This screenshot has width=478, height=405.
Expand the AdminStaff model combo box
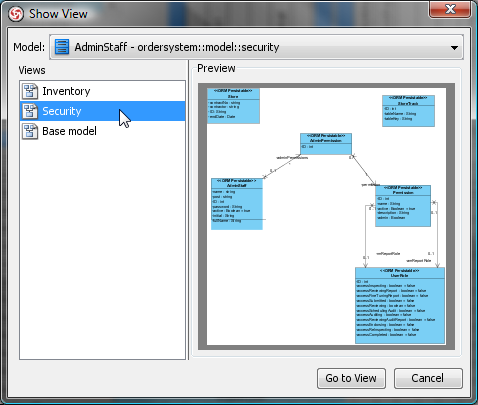coord(256,47)
